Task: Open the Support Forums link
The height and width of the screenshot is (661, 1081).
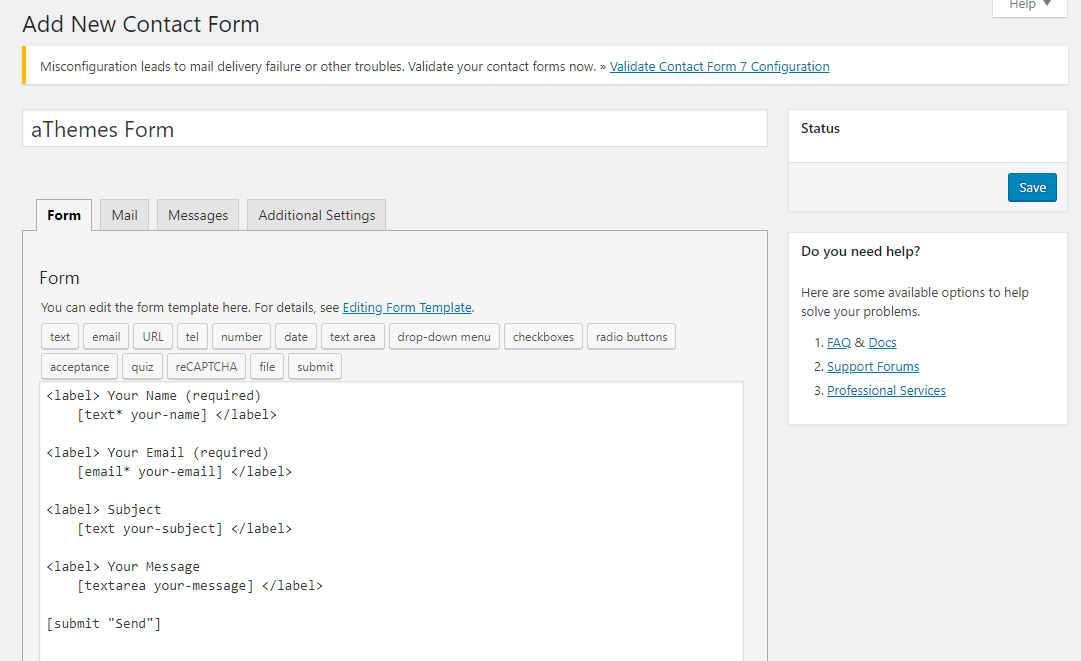Action: [873, 367]
